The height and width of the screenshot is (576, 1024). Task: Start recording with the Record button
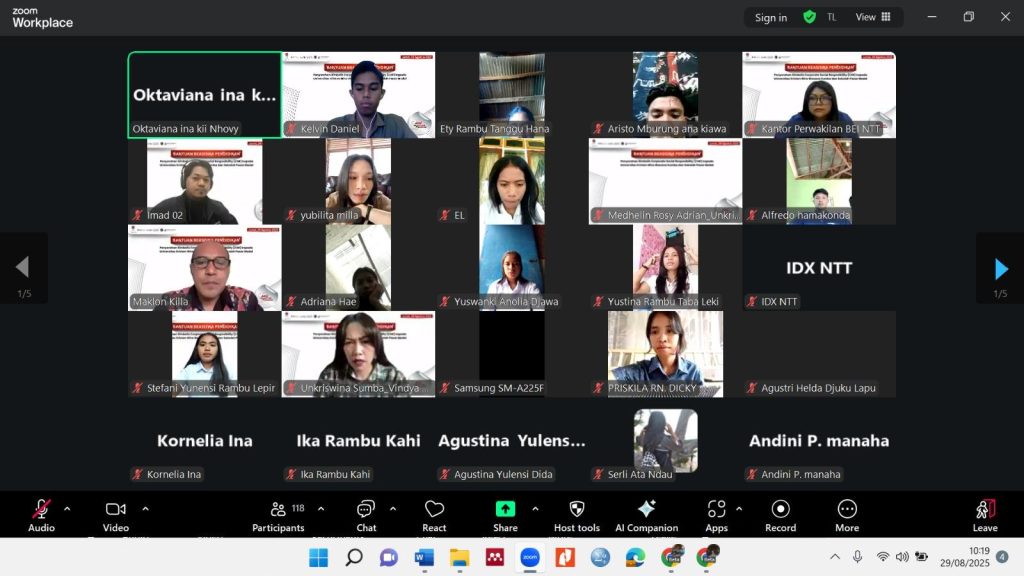(780, 515)
